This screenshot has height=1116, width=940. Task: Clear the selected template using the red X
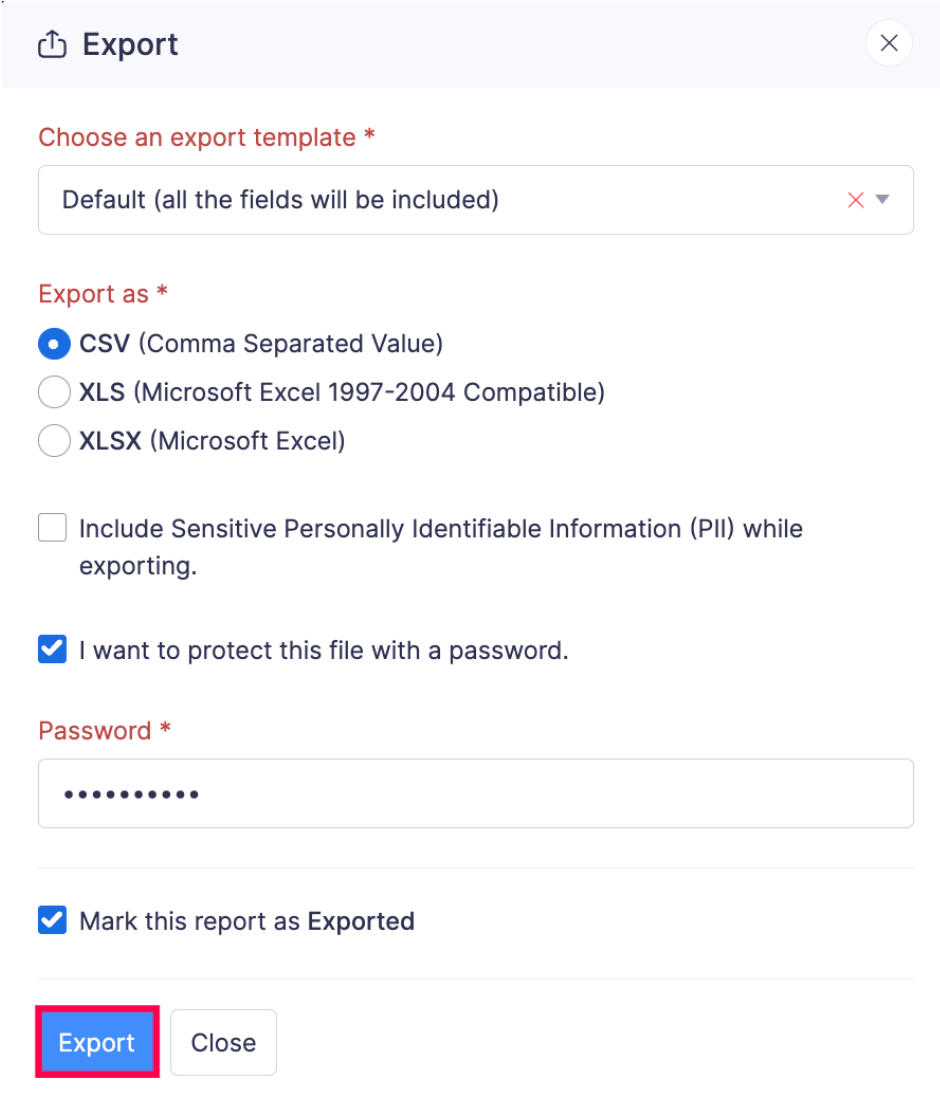[x=855, y=199]
